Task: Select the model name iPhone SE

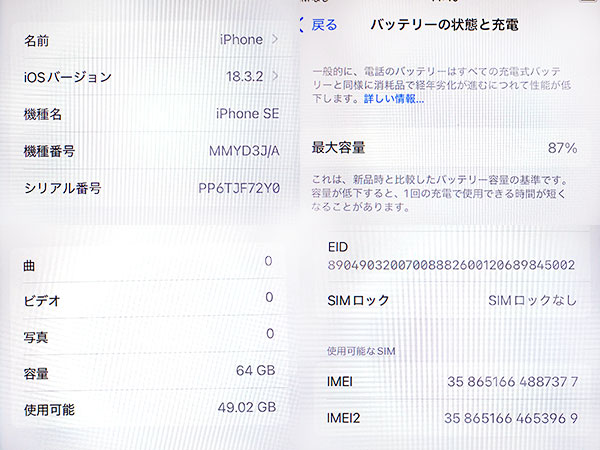Action: pos(248,114)
